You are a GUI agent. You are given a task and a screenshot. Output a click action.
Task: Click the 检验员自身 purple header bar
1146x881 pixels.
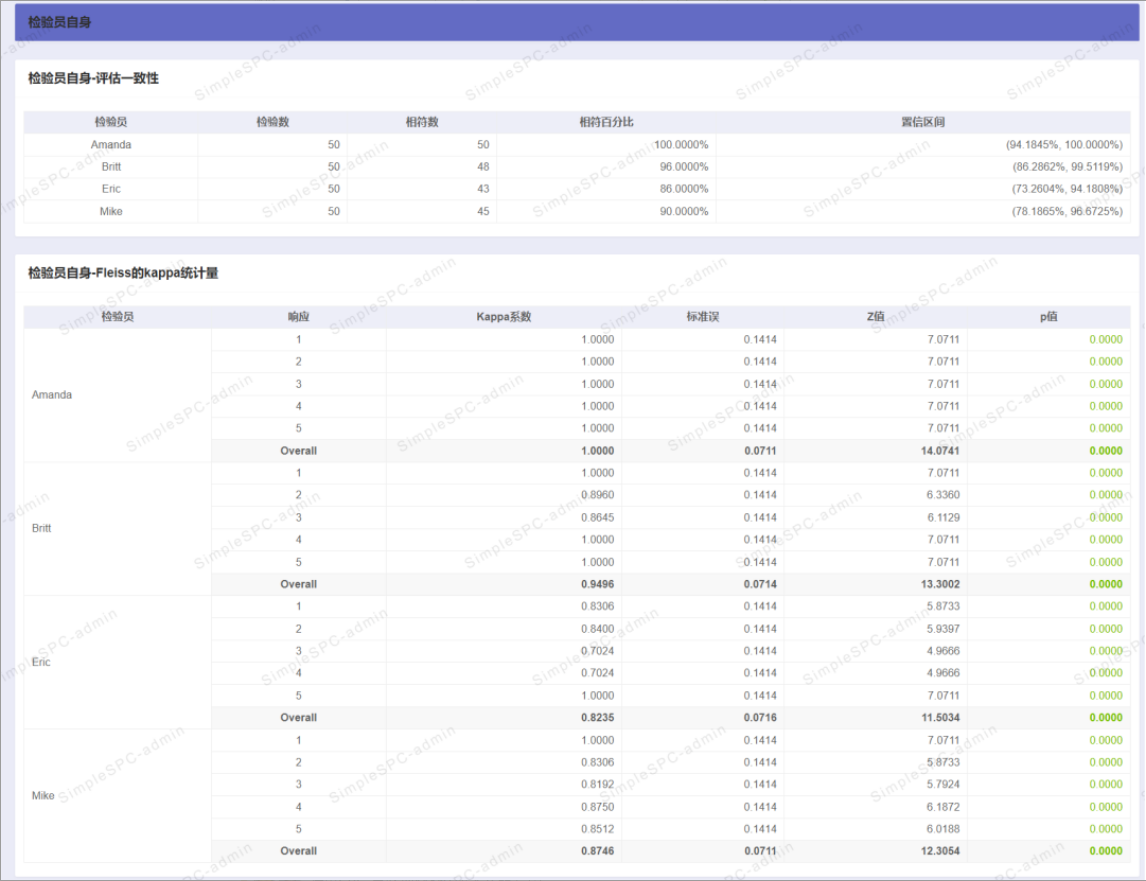[576, 21]
